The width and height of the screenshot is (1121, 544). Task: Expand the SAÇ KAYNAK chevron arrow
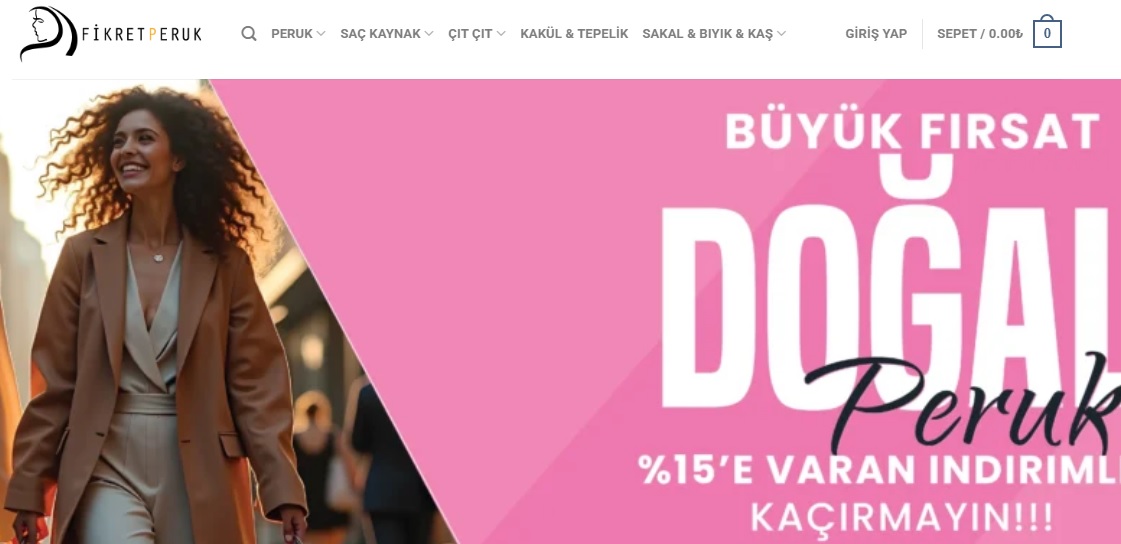tap(429, 34)
